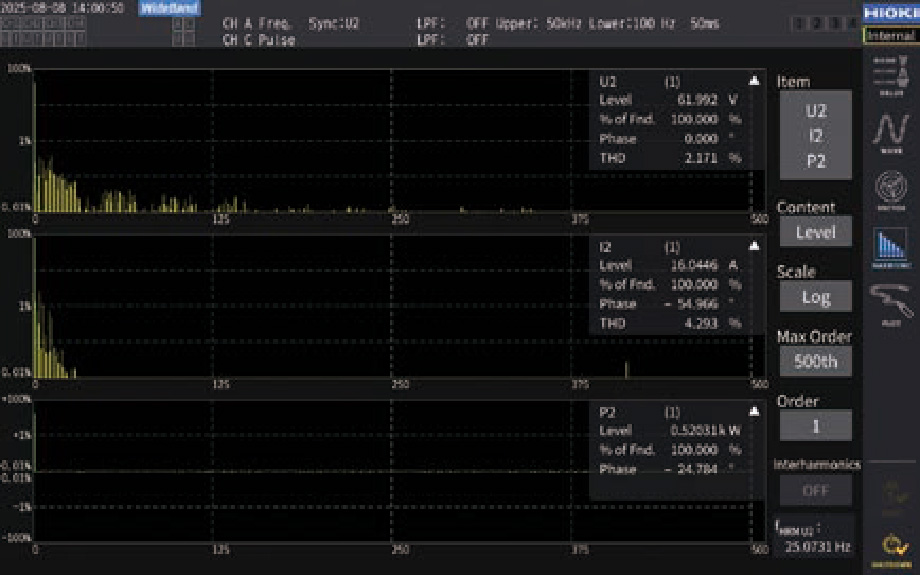
Task: Toggle the Interharmonics OFF button
Action: pyautogui.click(x=815, y=490)
